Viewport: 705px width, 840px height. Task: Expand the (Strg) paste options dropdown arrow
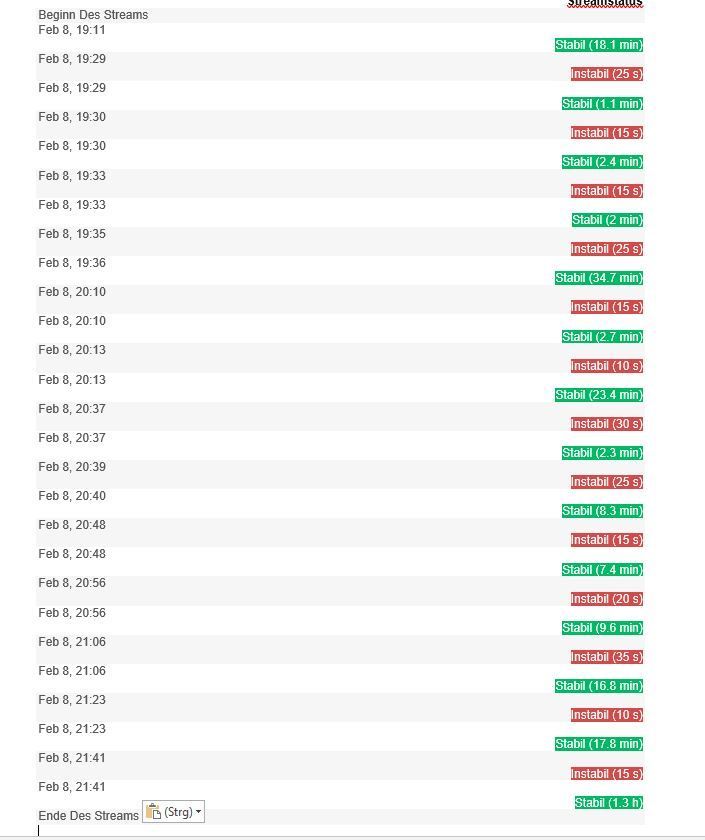click(199, 812)
